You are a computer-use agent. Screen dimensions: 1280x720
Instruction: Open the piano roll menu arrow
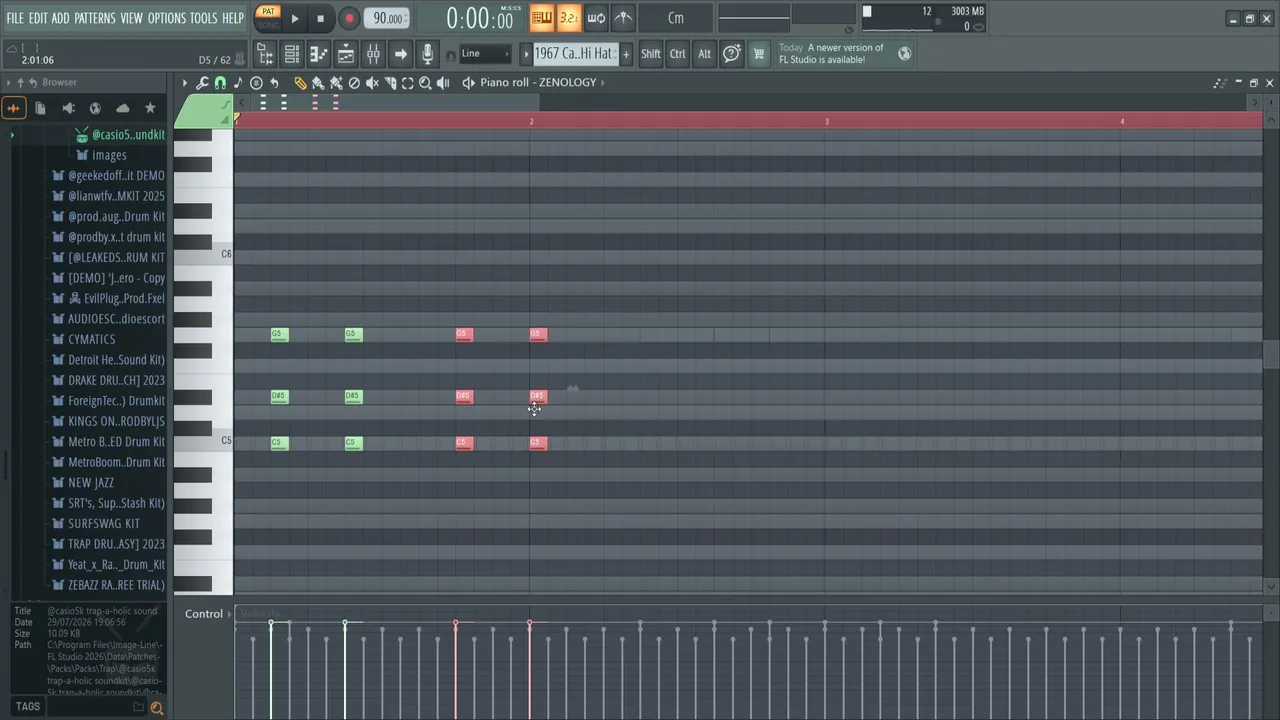coord(185,83)
